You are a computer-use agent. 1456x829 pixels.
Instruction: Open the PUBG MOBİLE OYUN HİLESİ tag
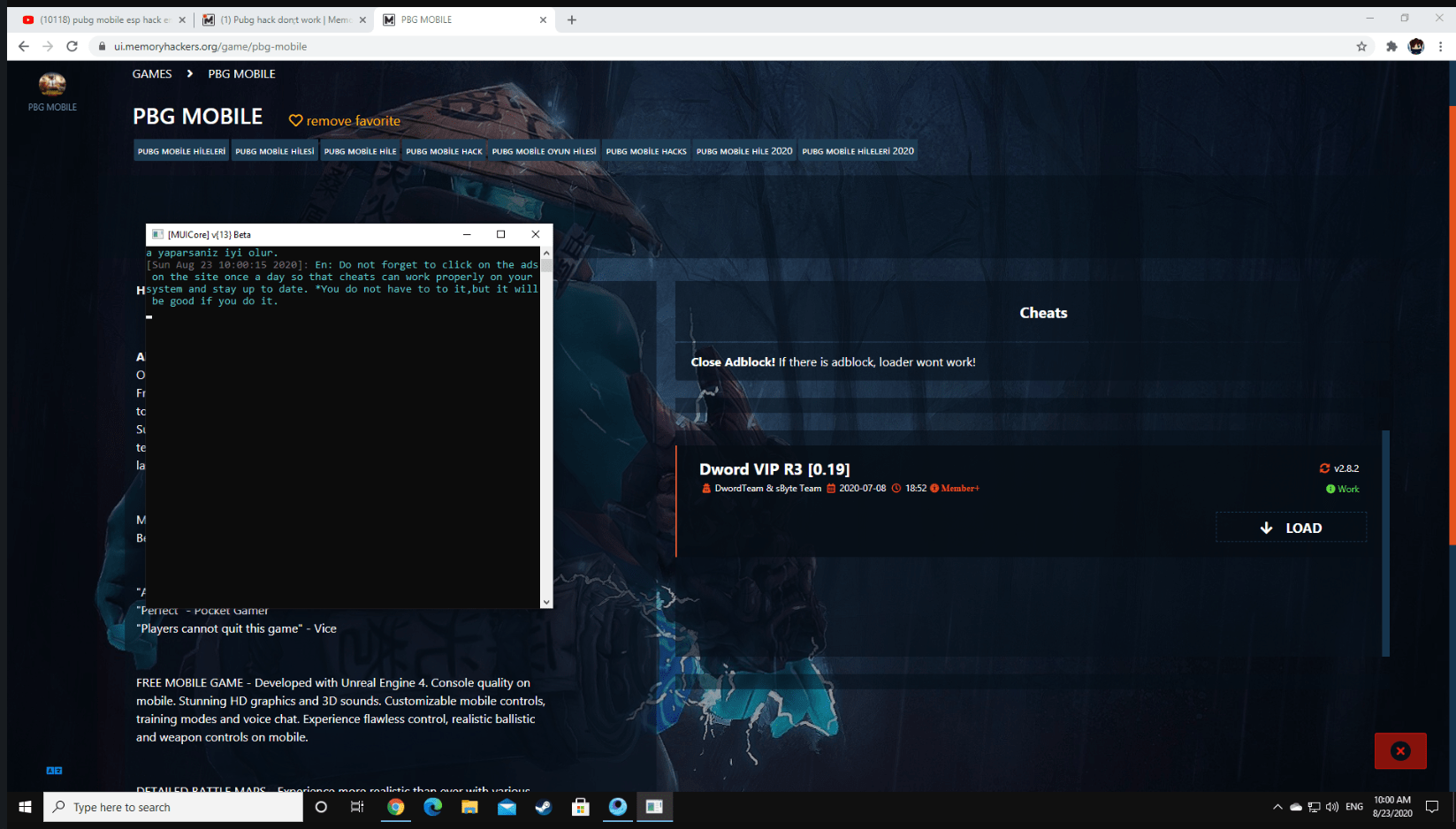tap(544, 151)
